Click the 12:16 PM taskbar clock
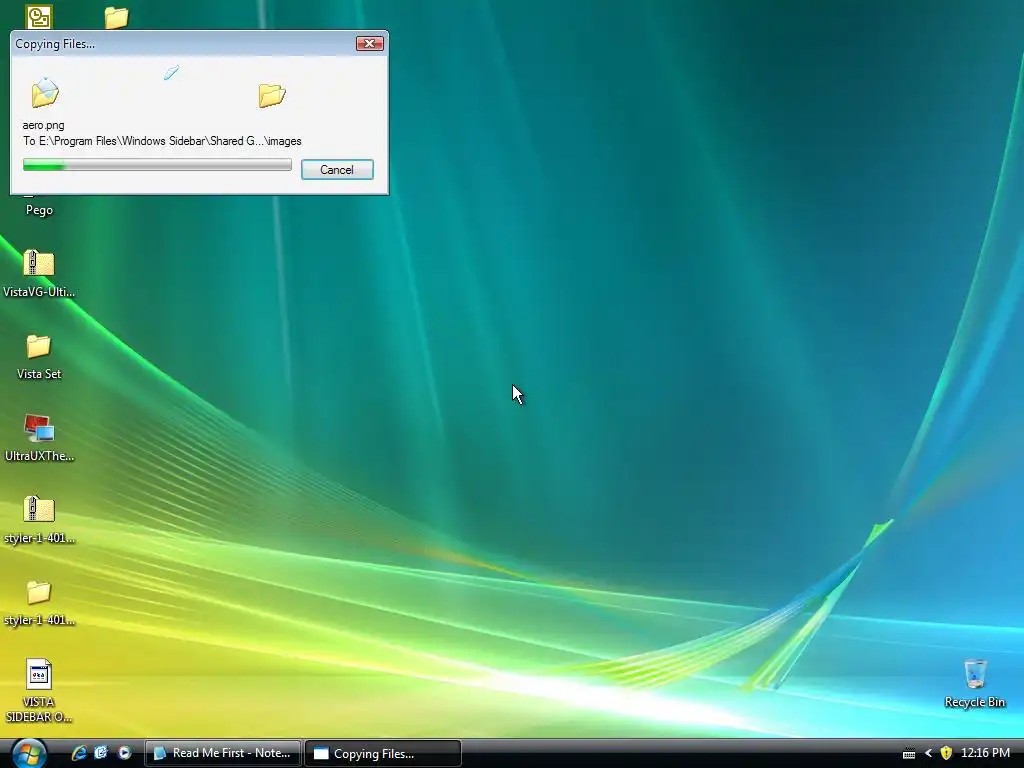The image size is (1024, 768). pyautogui.click(x=985, y=753)
